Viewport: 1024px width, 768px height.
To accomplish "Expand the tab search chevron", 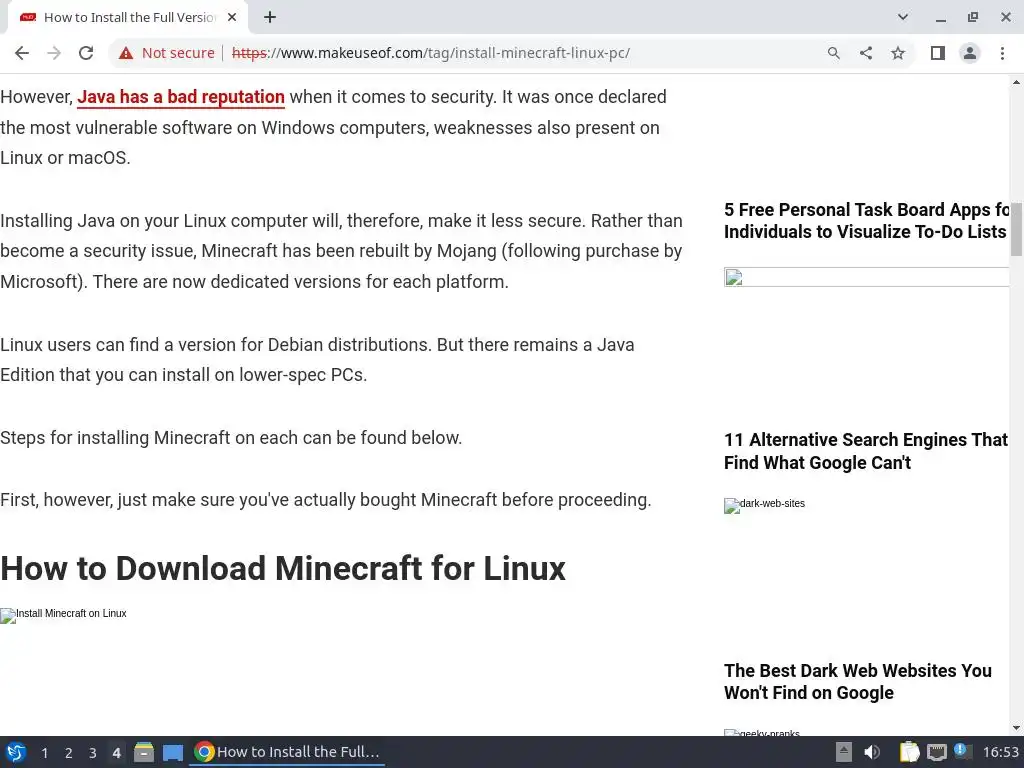I will 903,17.
